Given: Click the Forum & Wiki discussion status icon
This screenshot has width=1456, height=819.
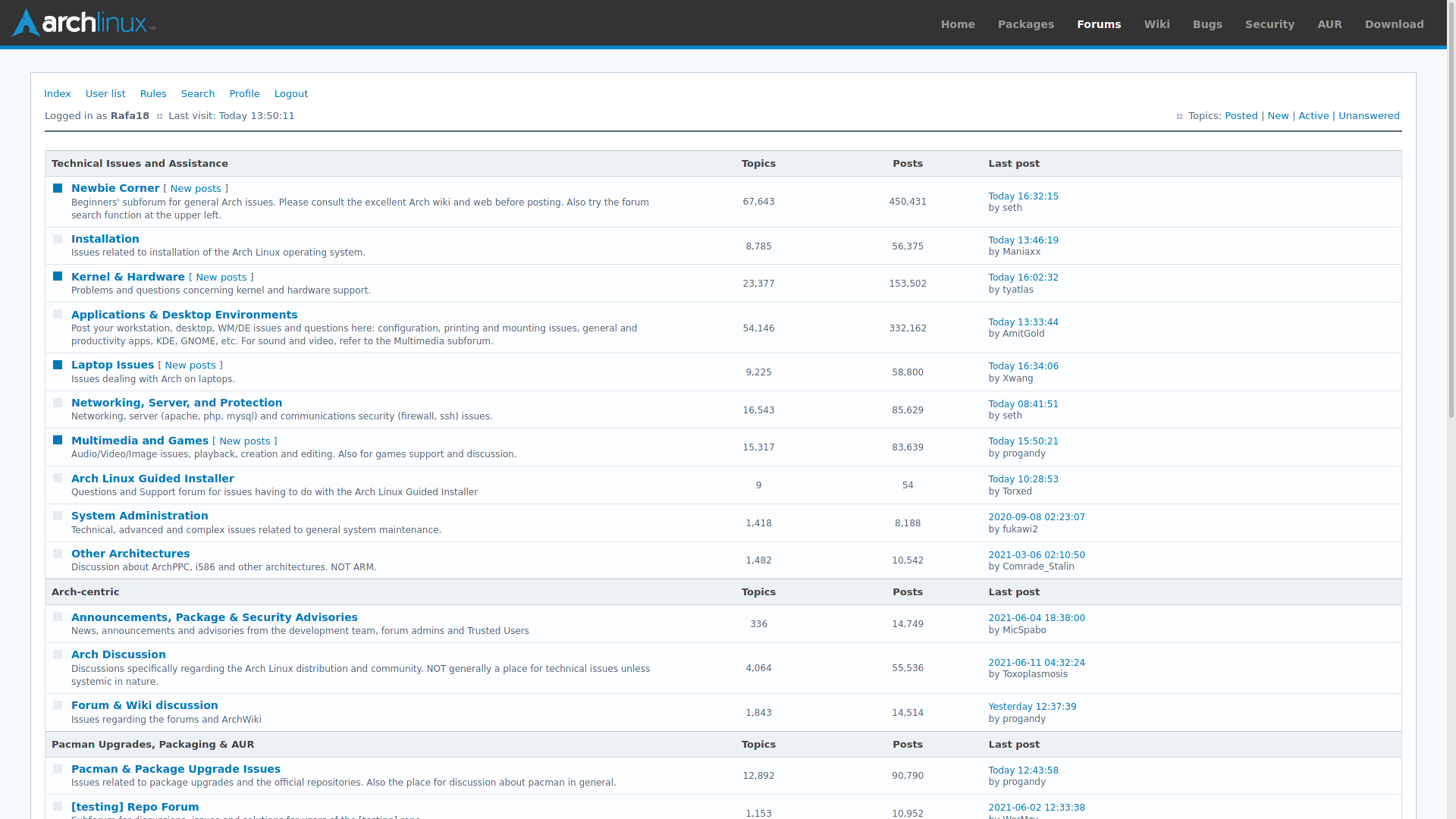Looking at the screenshot, I should click(x=58, y=705).
